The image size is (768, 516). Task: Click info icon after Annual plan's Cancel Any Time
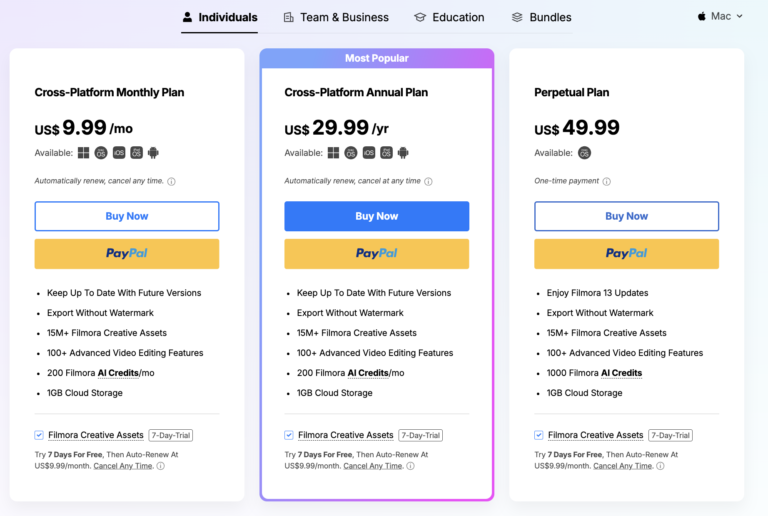[412, 466]
